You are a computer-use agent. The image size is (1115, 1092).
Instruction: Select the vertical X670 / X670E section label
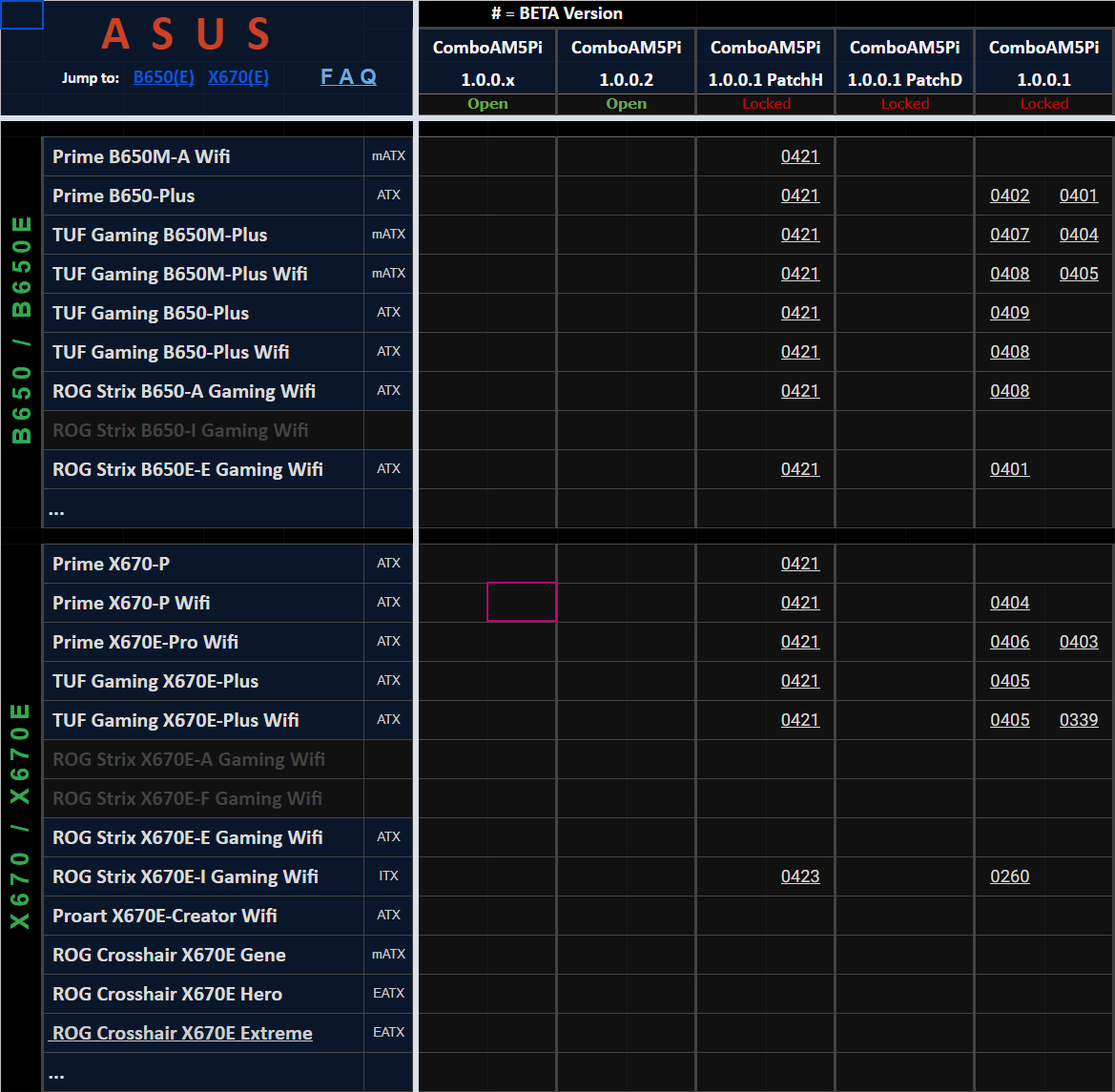[21, 816]
